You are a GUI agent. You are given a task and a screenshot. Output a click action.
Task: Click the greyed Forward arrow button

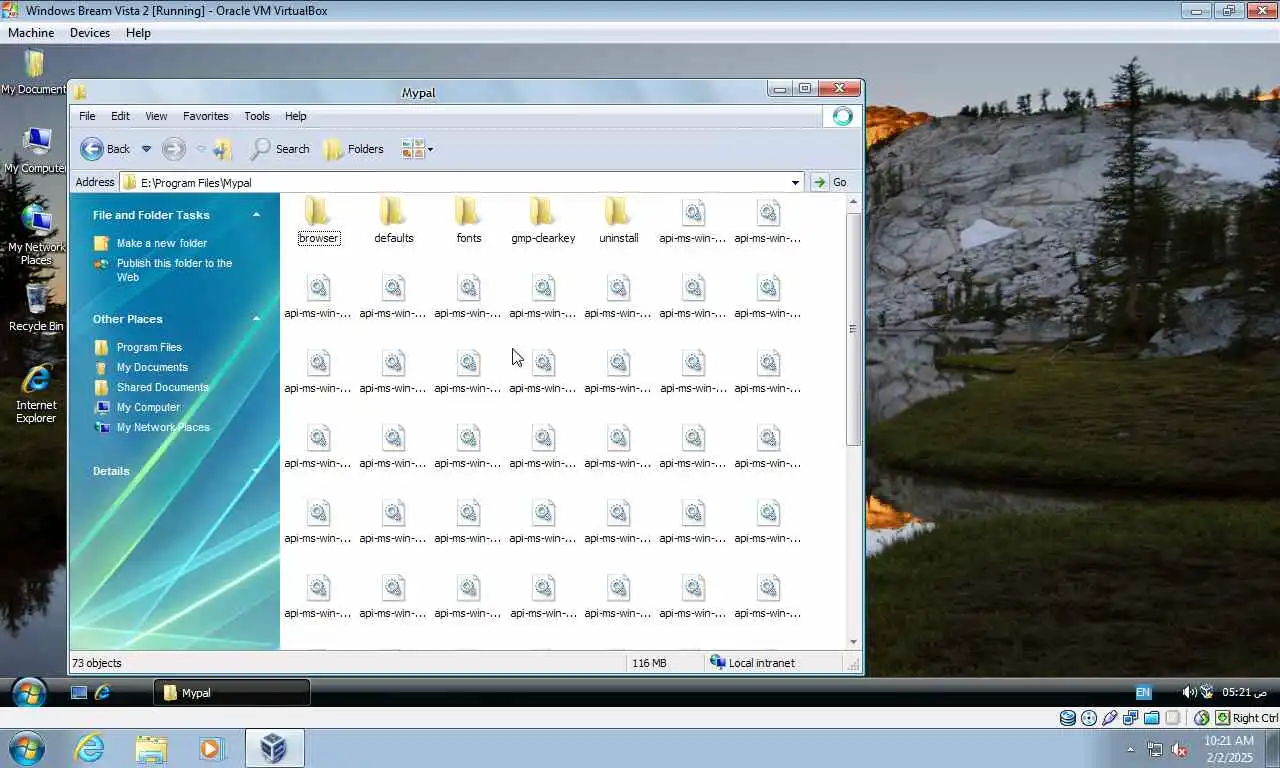click(x=173, y=149)
